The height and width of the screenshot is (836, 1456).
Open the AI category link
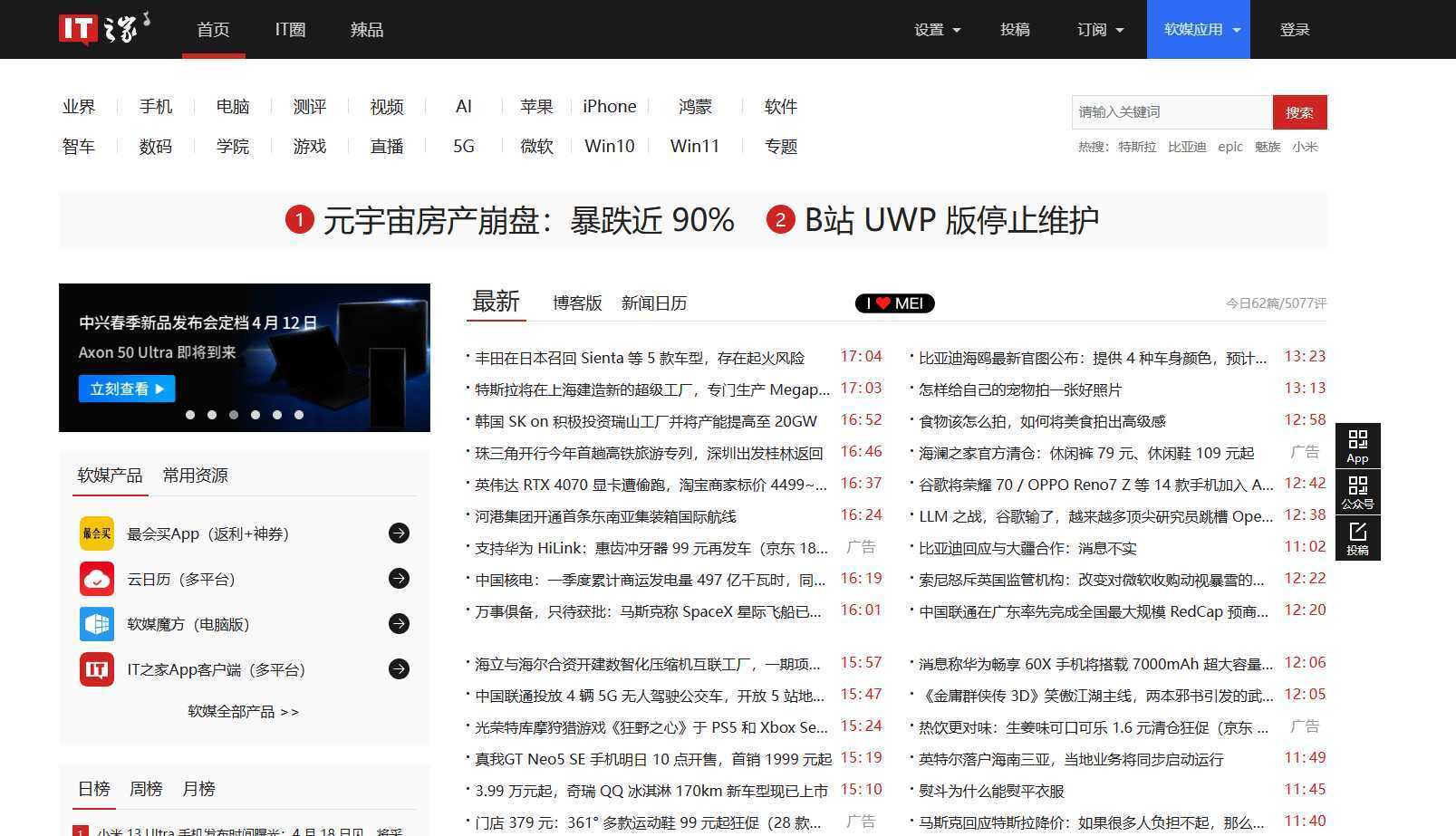click(x=464, y=107)
